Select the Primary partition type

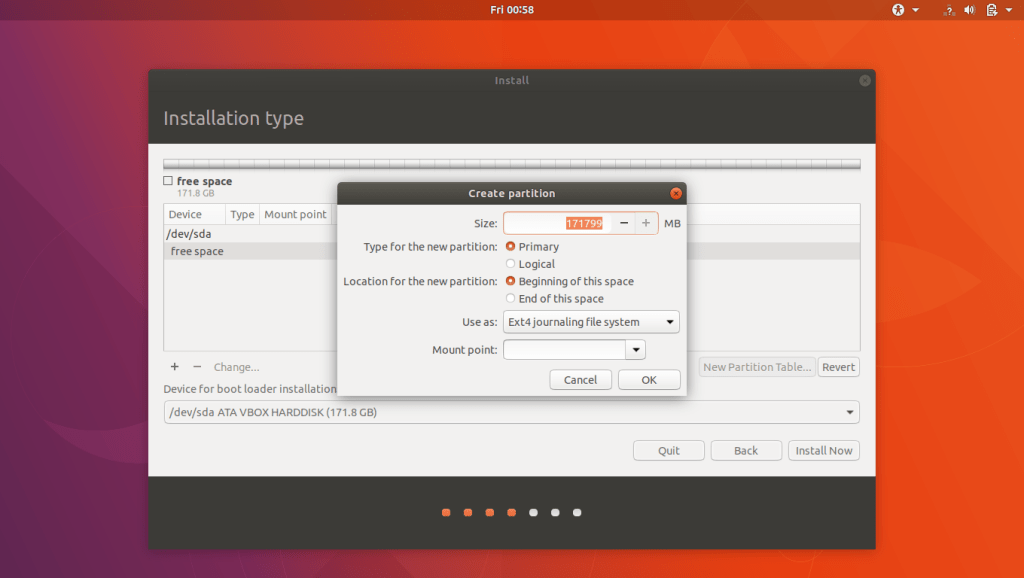511,246
